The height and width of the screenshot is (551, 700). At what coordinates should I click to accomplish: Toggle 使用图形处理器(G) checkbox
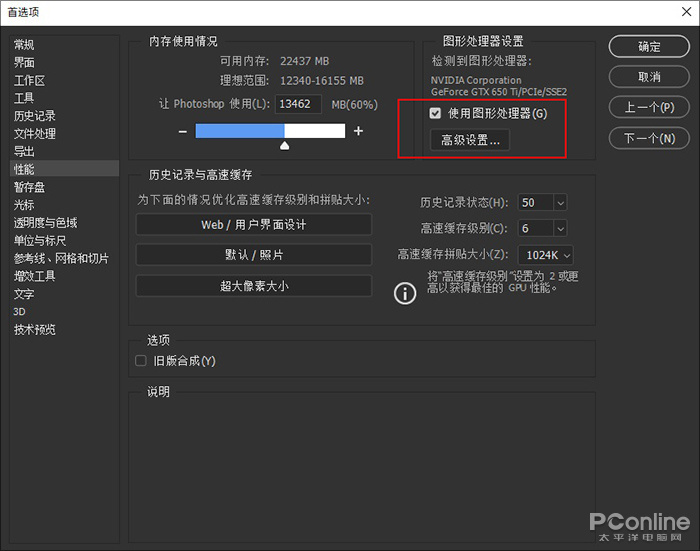435,113
